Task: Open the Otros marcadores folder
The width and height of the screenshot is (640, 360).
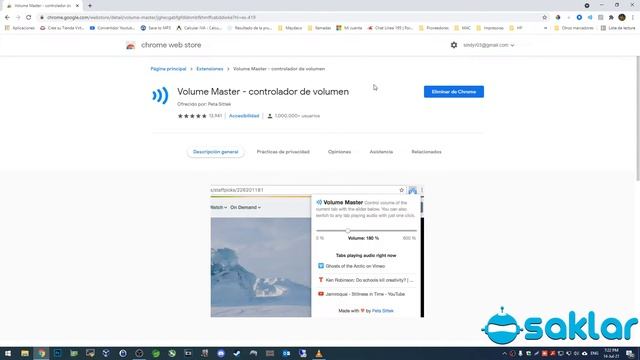Action: [x=574, y=28]
